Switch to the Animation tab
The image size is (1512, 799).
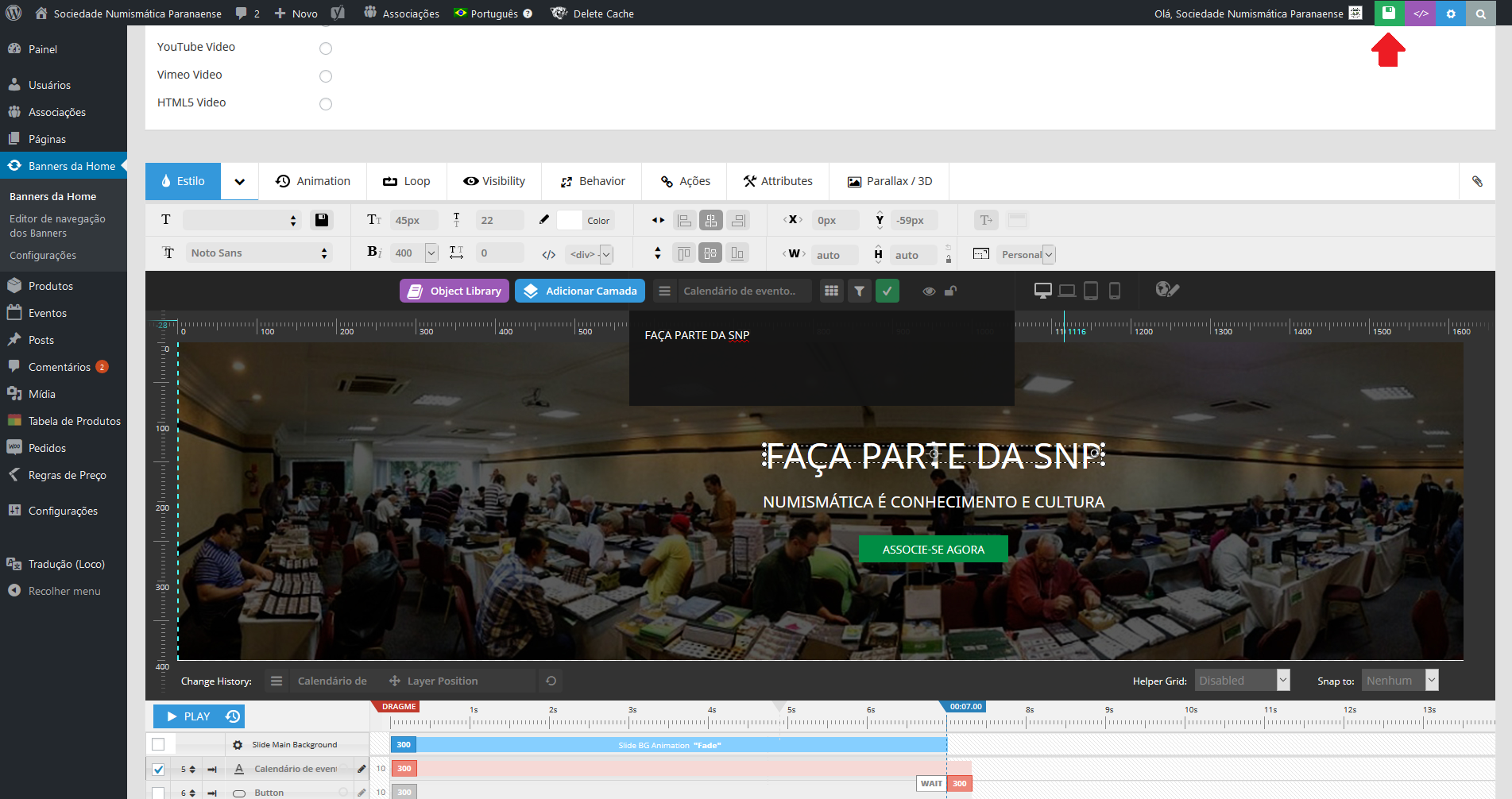(x=313, y=181)
